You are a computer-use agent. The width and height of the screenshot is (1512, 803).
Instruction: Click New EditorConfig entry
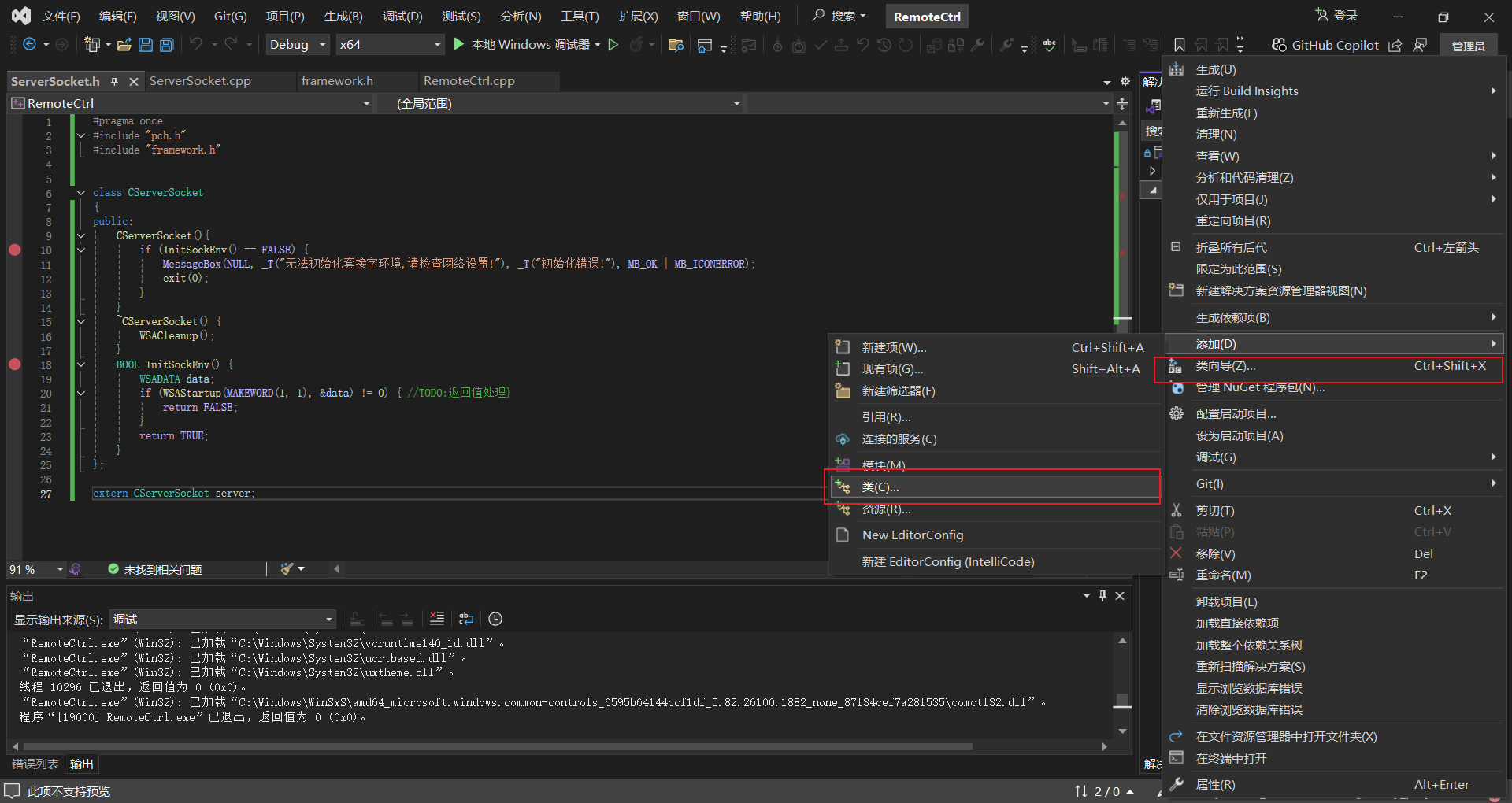point(995,535)
